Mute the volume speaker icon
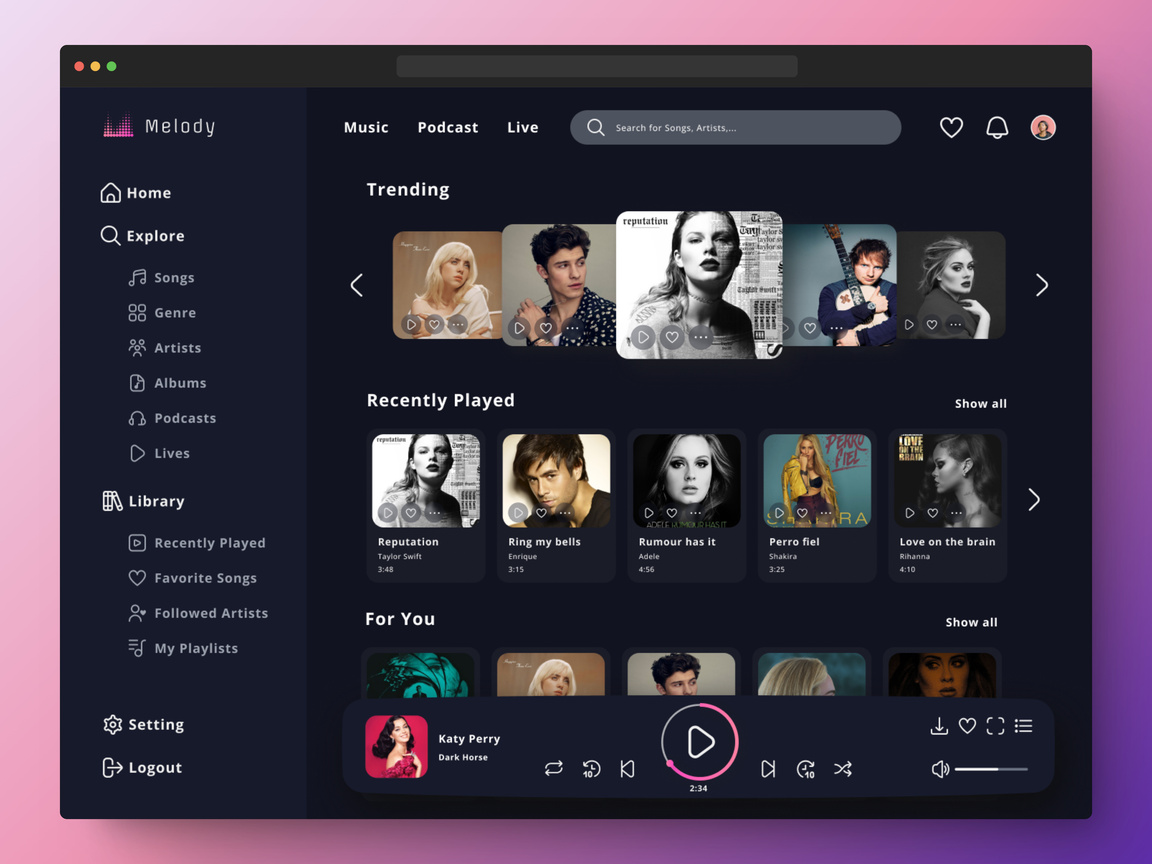The image size is (1152, 864). coord(940,769)
